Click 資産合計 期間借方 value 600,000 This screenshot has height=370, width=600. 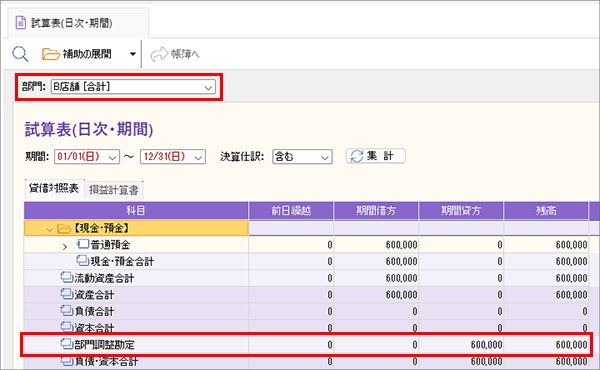pyautogui.click(x=401, y=295)
